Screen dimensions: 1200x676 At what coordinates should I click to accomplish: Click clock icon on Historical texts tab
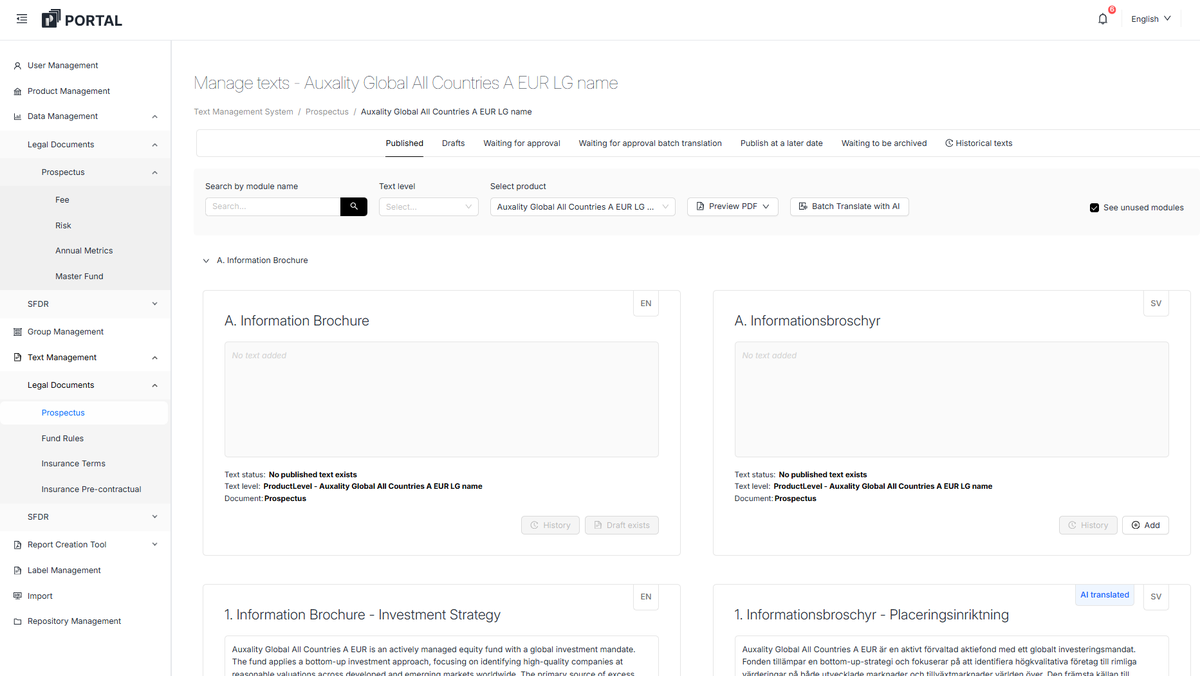tap(949, 143)
